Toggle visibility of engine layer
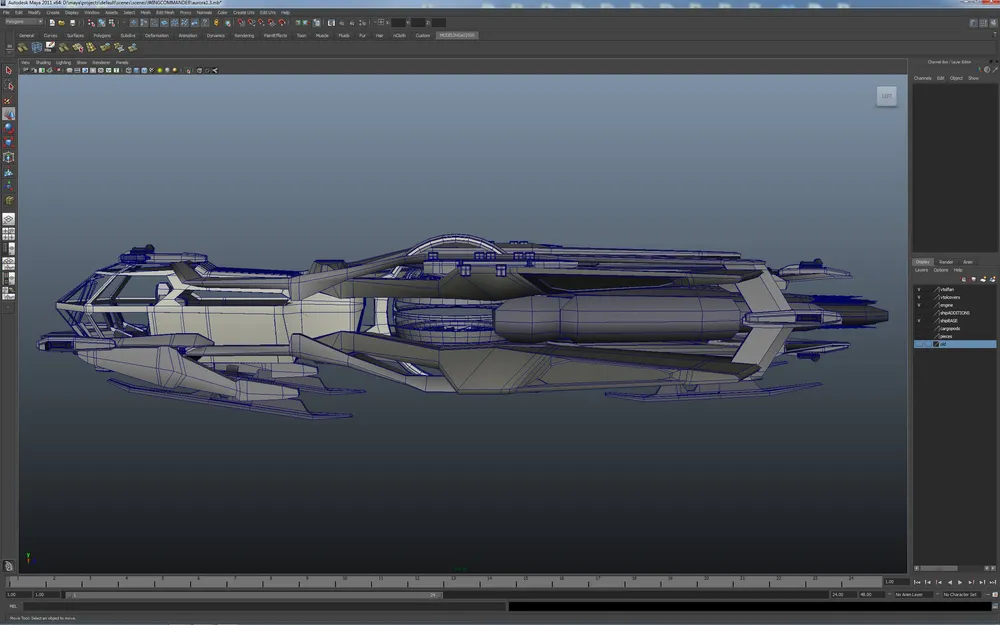This screenshot has width=1000, height=625. [x=919, y=305]
